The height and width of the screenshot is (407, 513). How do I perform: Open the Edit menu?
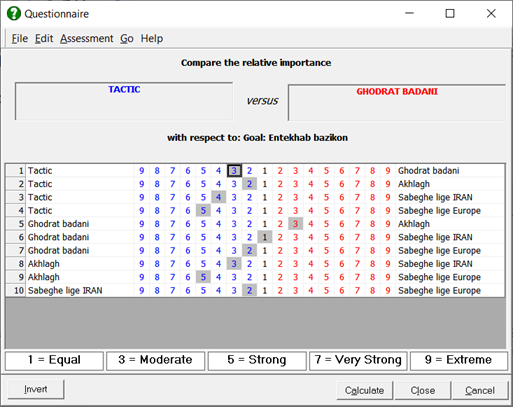(x=44, y=39)
